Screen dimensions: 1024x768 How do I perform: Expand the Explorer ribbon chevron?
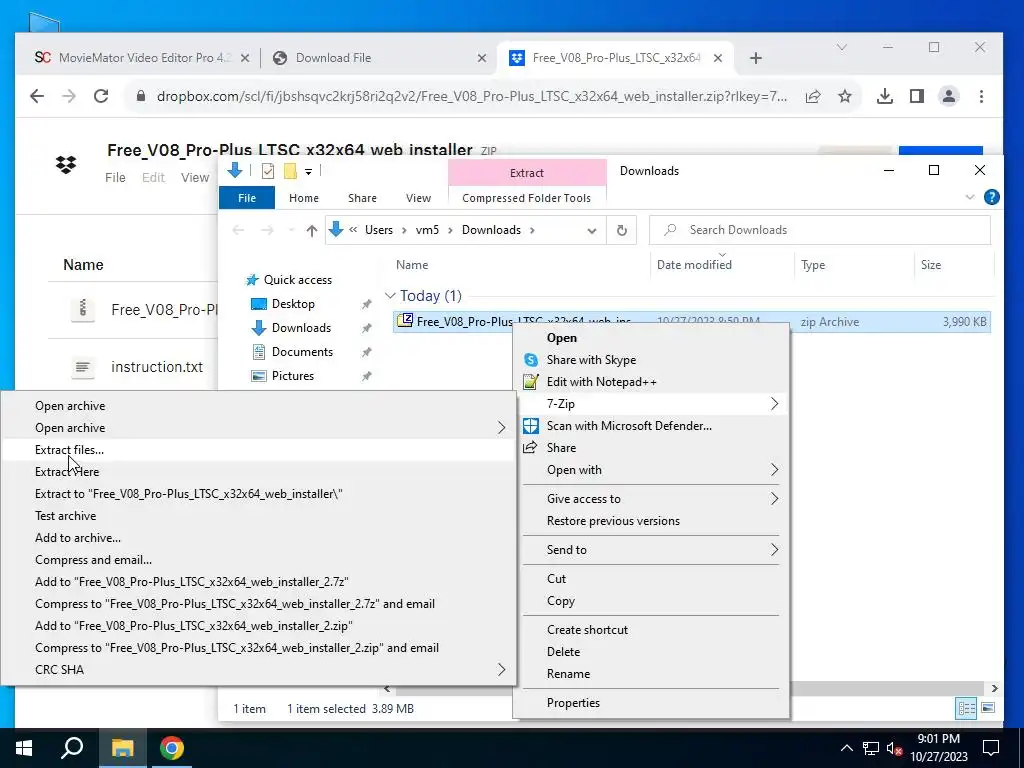coord(970,197)
